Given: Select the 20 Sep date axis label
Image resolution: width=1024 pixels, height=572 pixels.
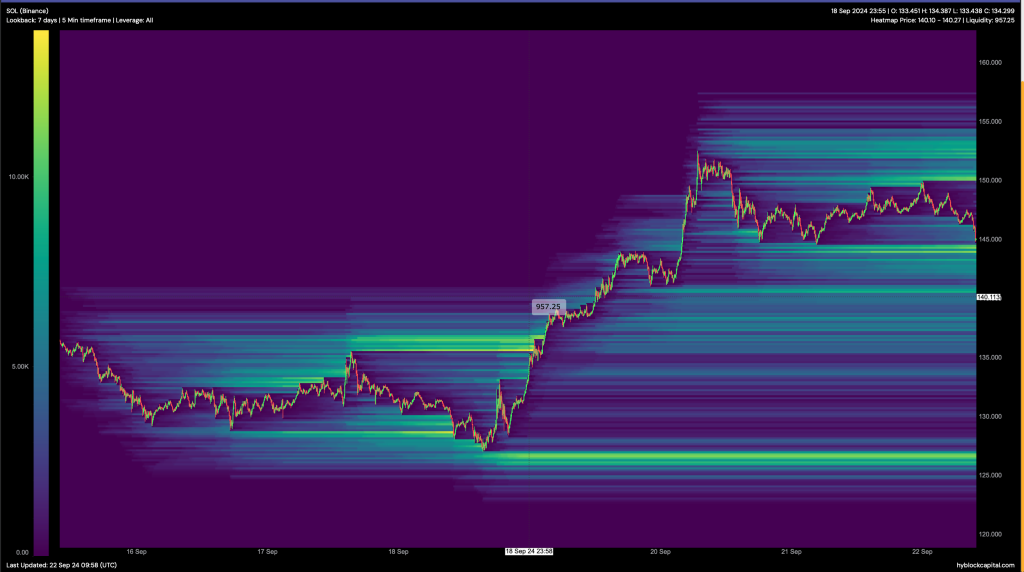Looking at the screenshot, I should pyautogui.click(x=660, y=552).
